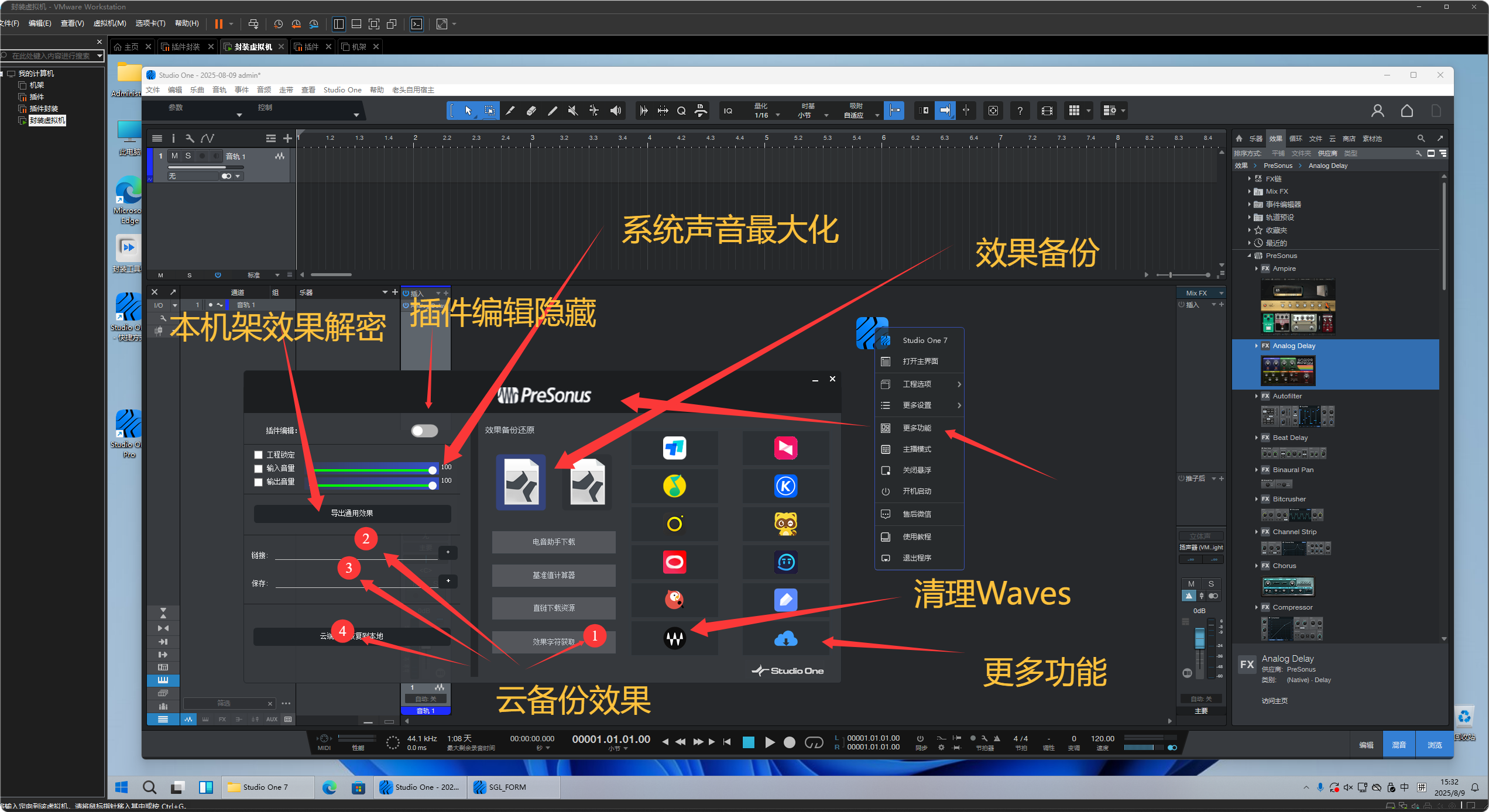Collapse the PreSonus tree node
1489x812 pixels.
click(x=1249, y=256)
